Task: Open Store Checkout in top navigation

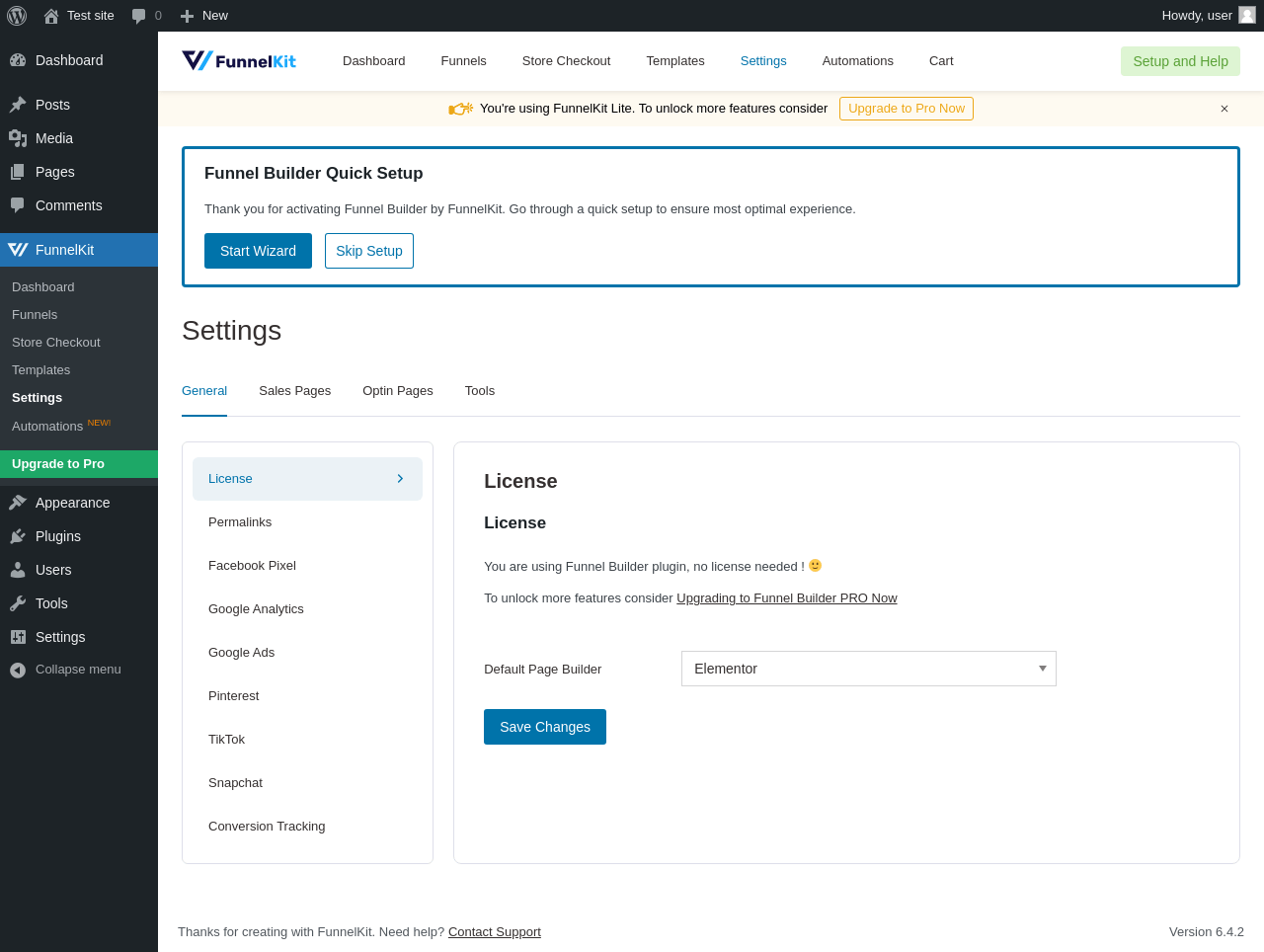Action: coord(566,61)
